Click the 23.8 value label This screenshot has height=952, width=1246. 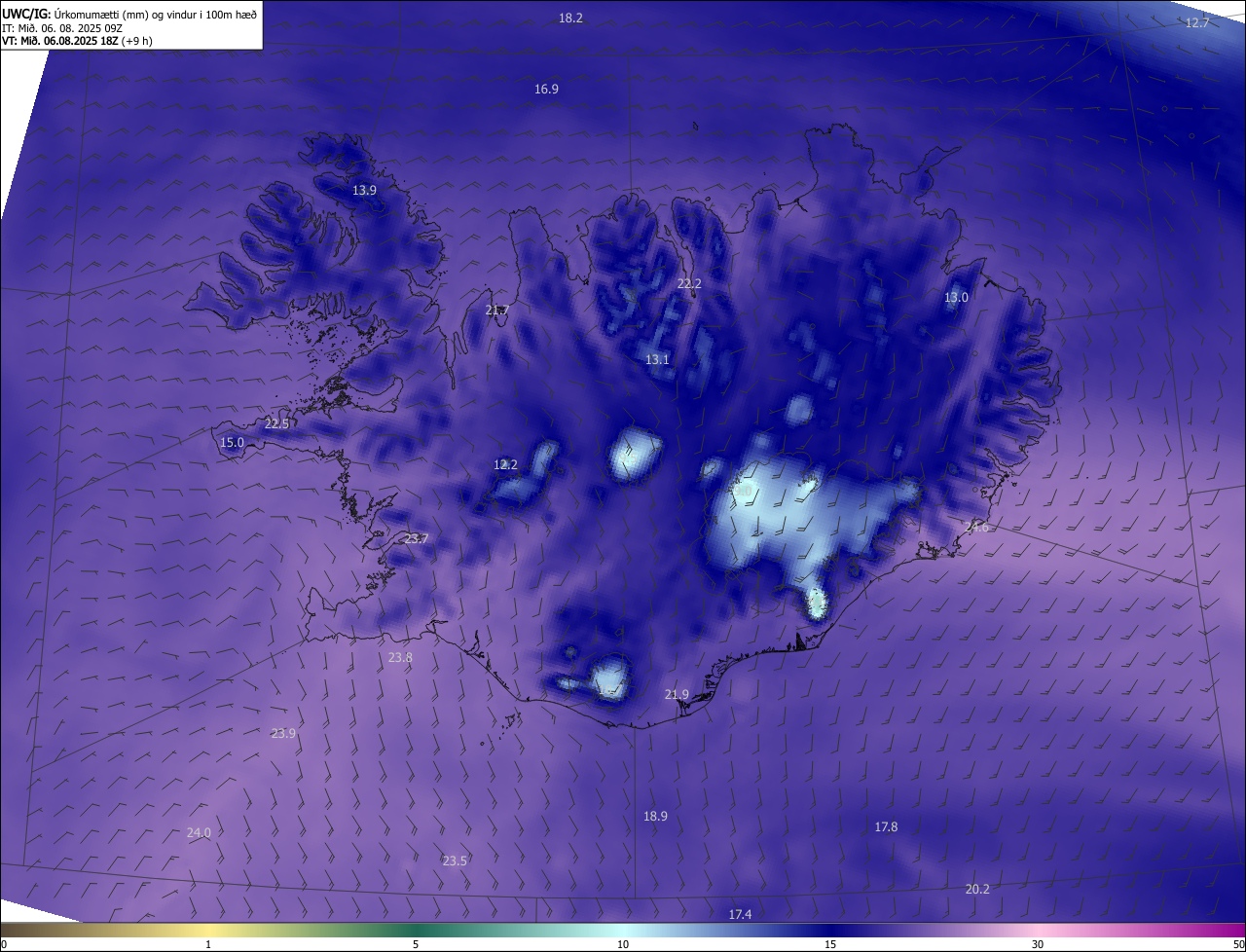click(x=400, y=658)
